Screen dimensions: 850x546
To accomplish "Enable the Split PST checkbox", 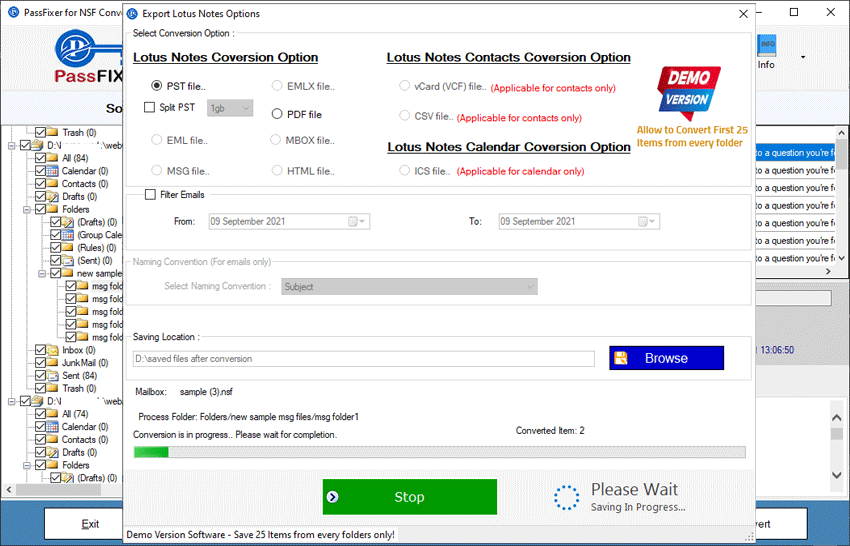I will pos(150,107).
